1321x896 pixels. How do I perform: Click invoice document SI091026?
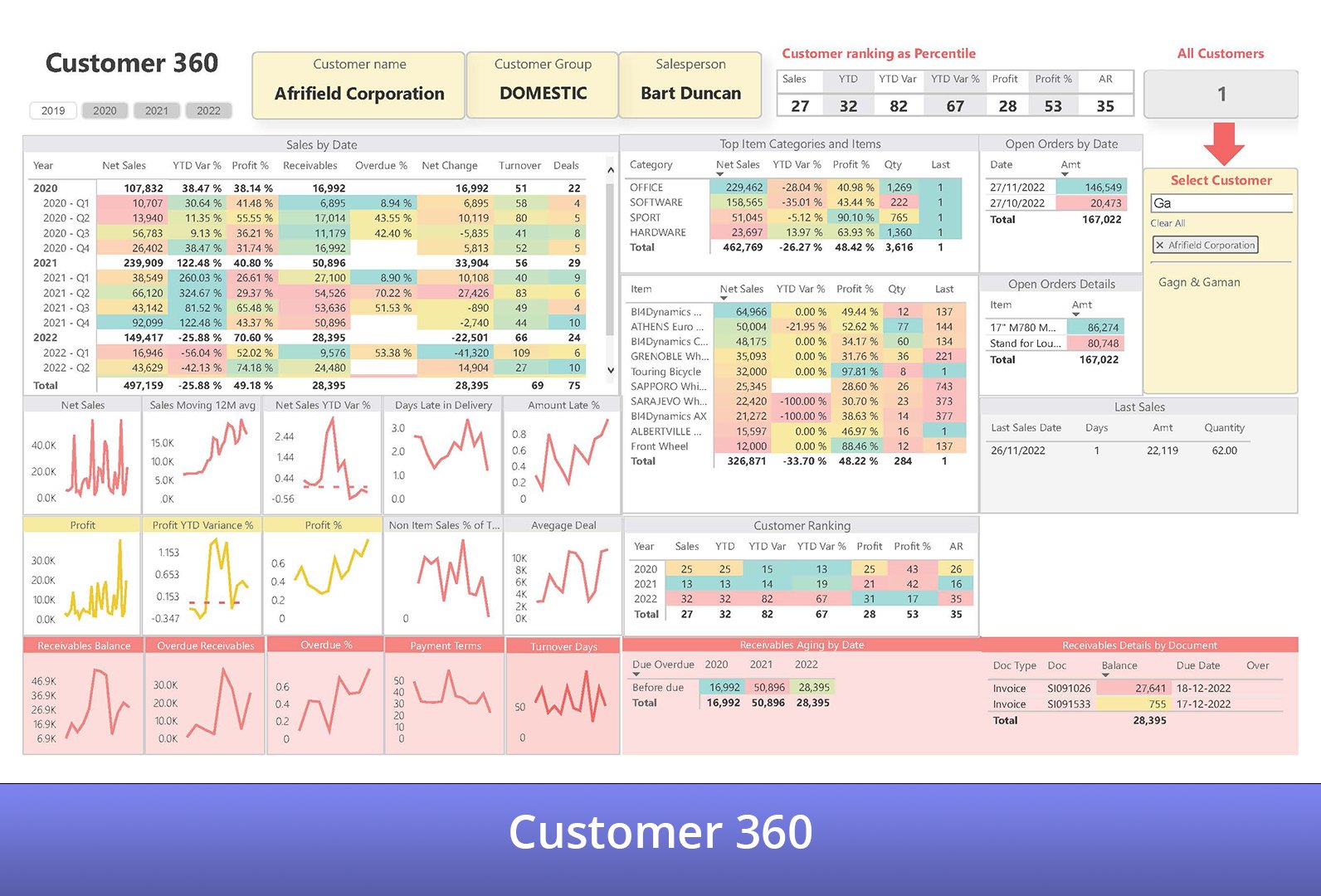tap(1069, 689)
